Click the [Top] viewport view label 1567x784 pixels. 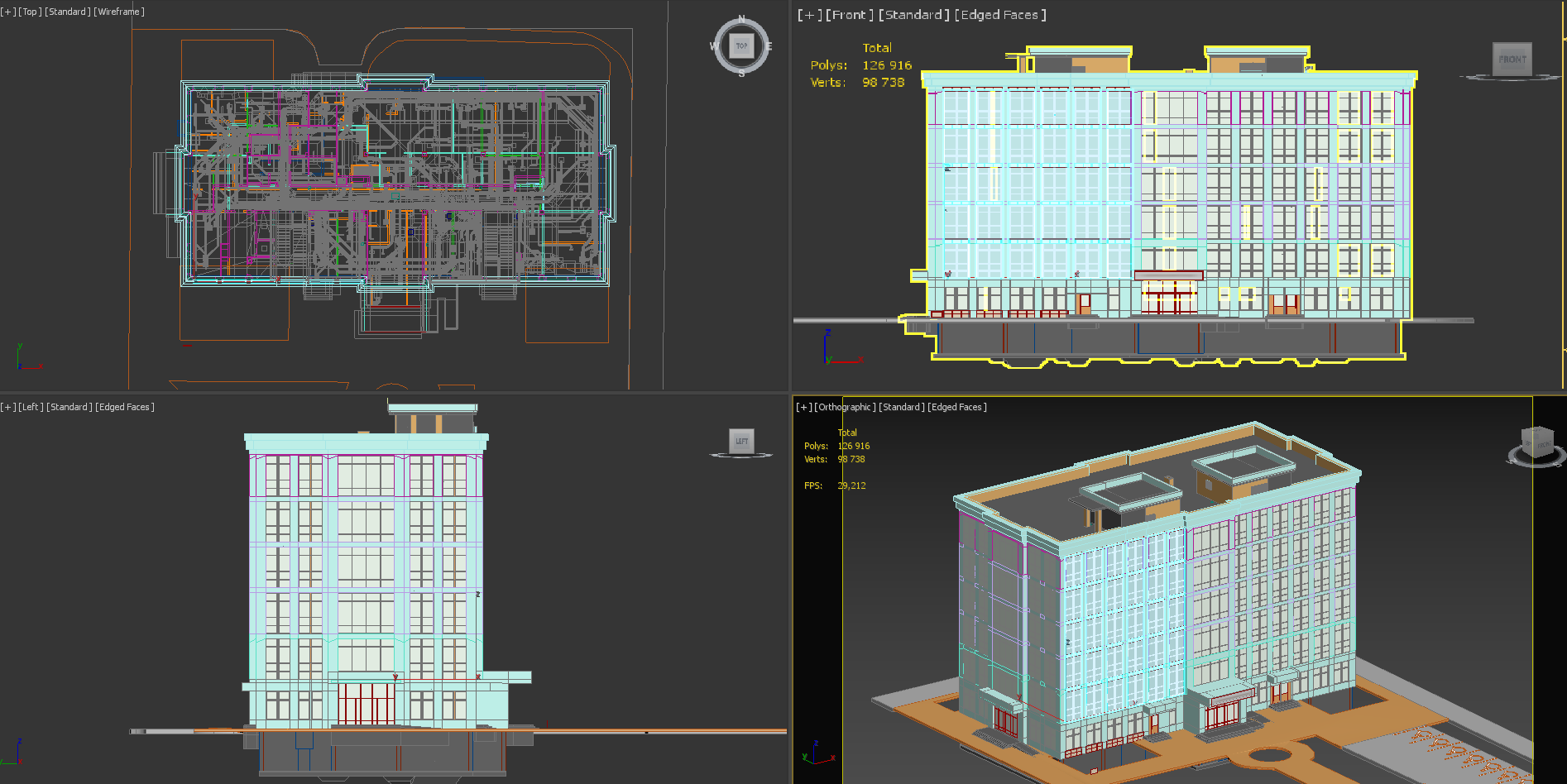coord(30,12)
